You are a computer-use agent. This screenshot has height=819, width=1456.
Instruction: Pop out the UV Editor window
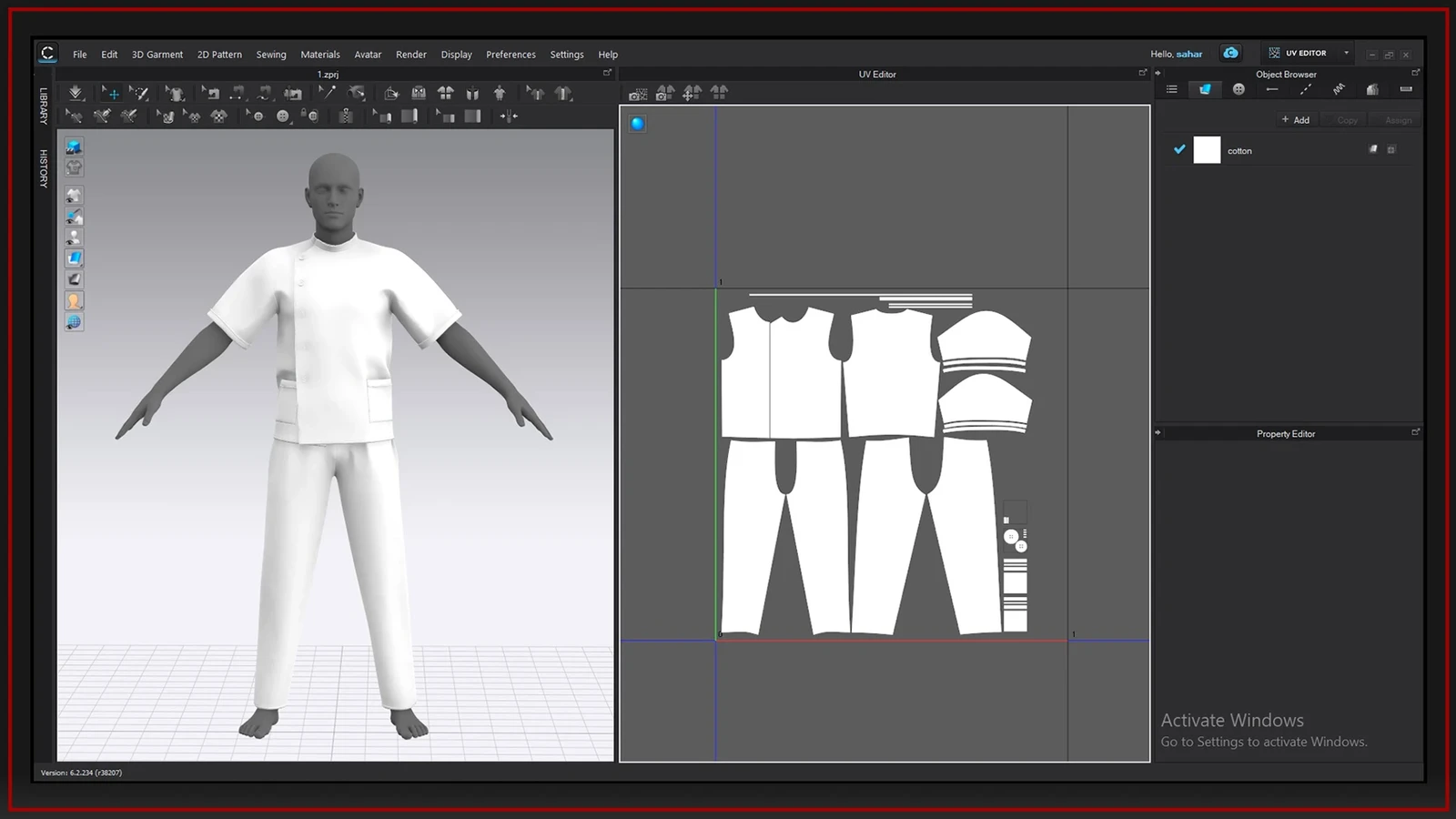click(1143, 73)
